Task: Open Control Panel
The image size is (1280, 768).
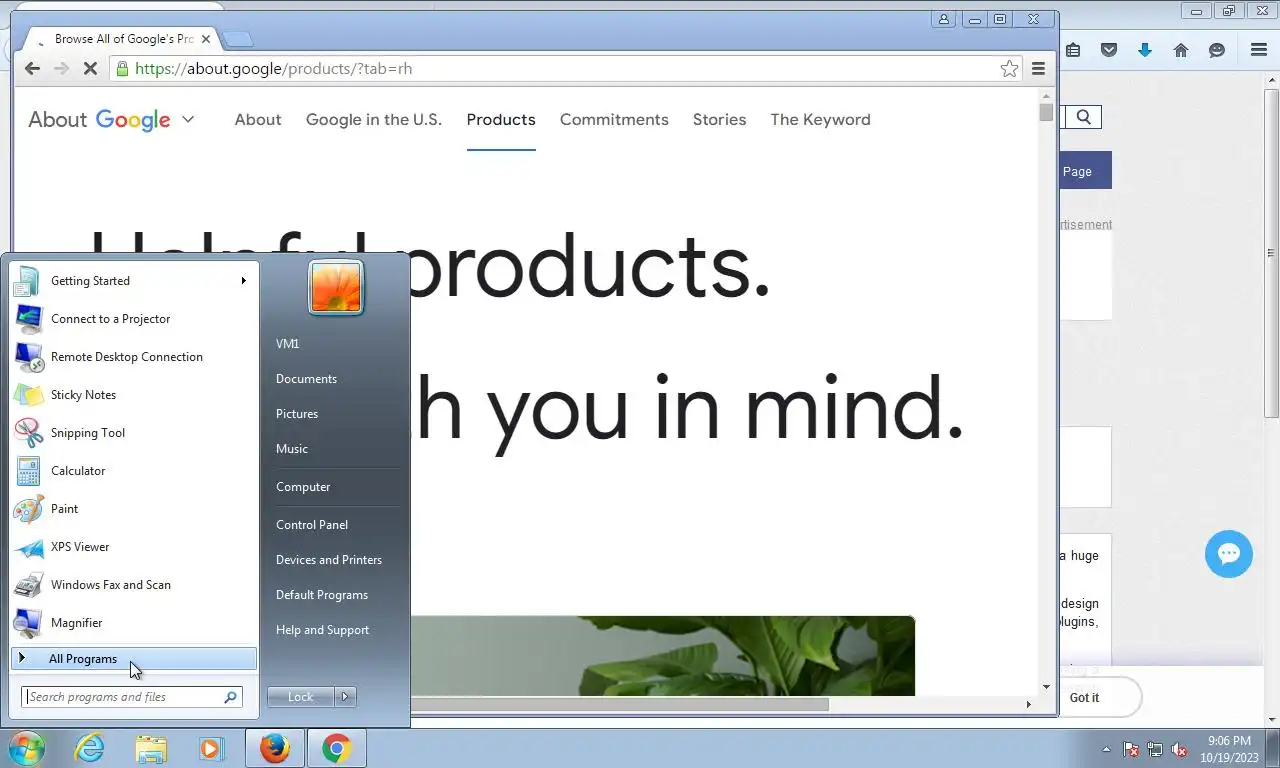Action: (312, 525)
